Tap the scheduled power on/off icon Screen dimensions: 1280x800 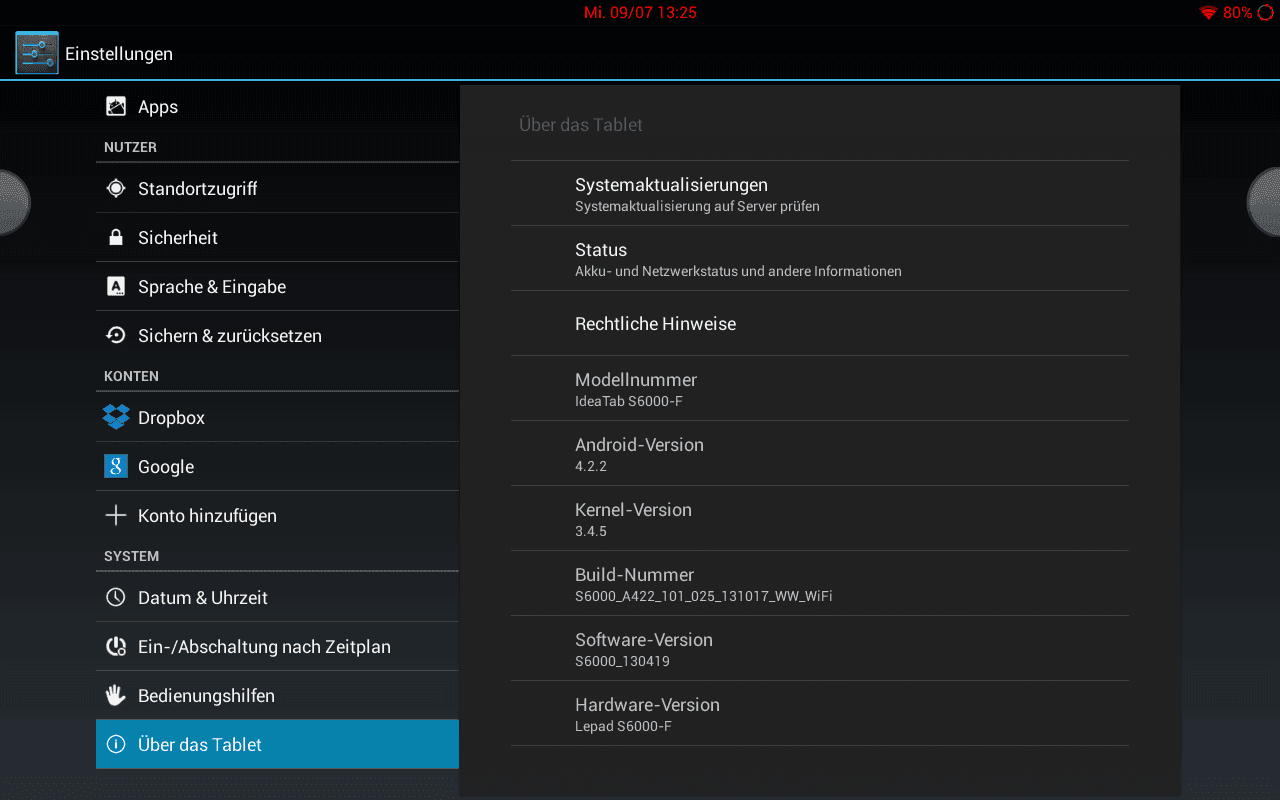click(x=116, y=647)
